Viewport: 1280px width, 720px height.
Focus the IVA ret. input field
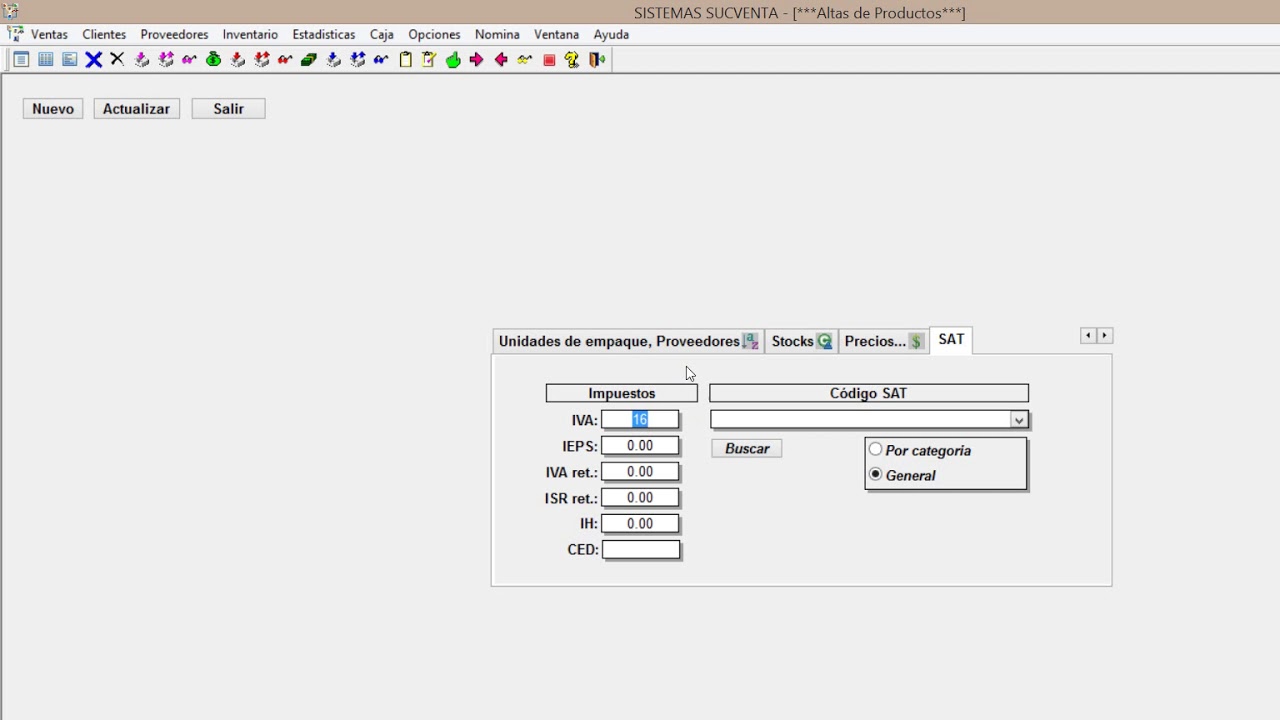[x=640, y=472]
